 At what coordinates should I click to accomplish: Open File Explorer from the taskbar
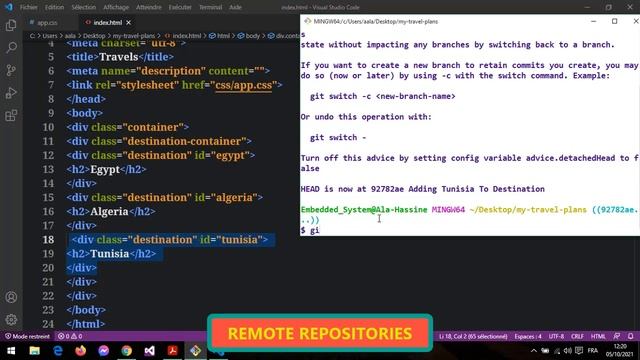[35, 351]
